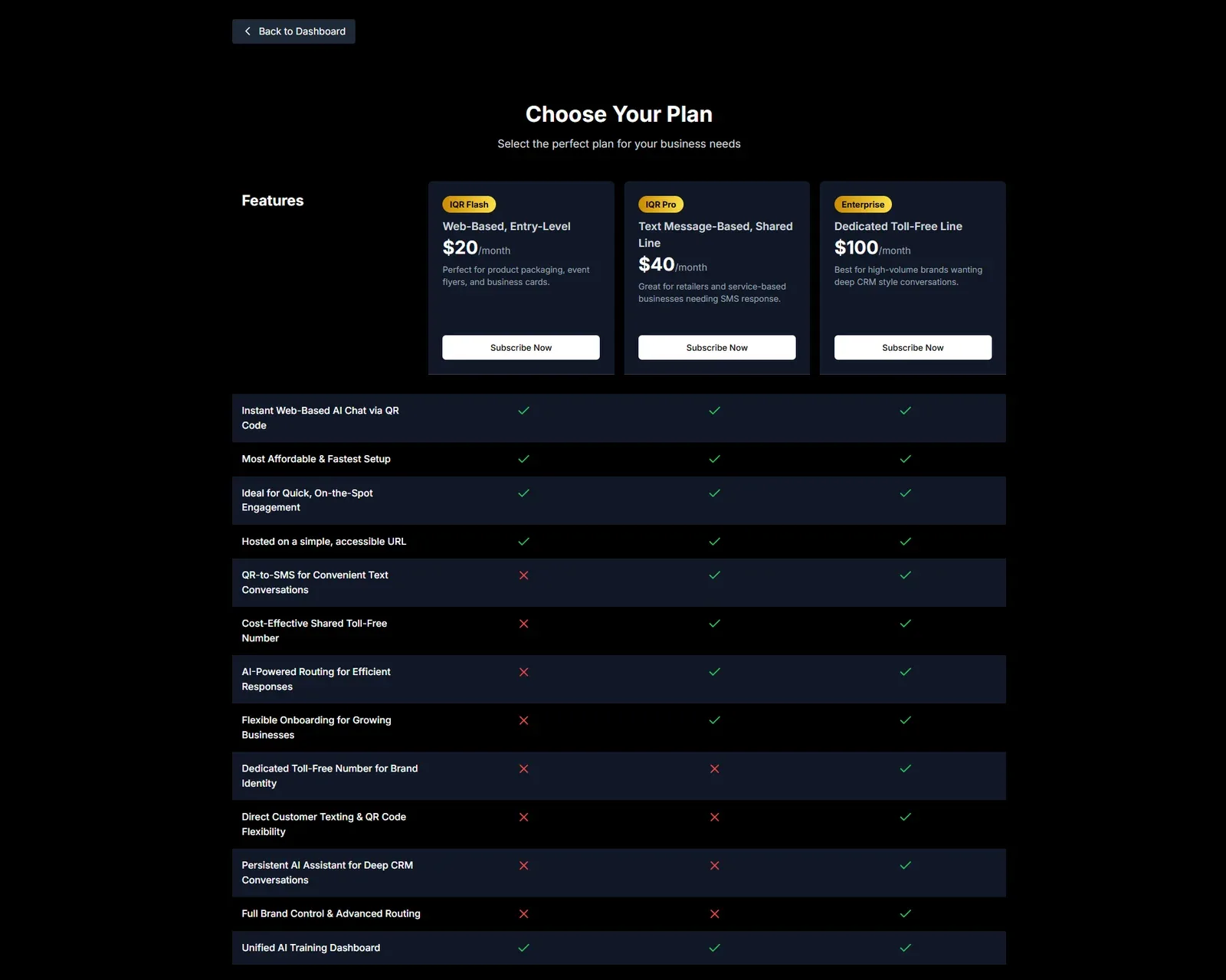Screen dimensions: 1226x980
Task: Click the Enterprise checkmark for Full Brand Control
Action: [905, 913]
